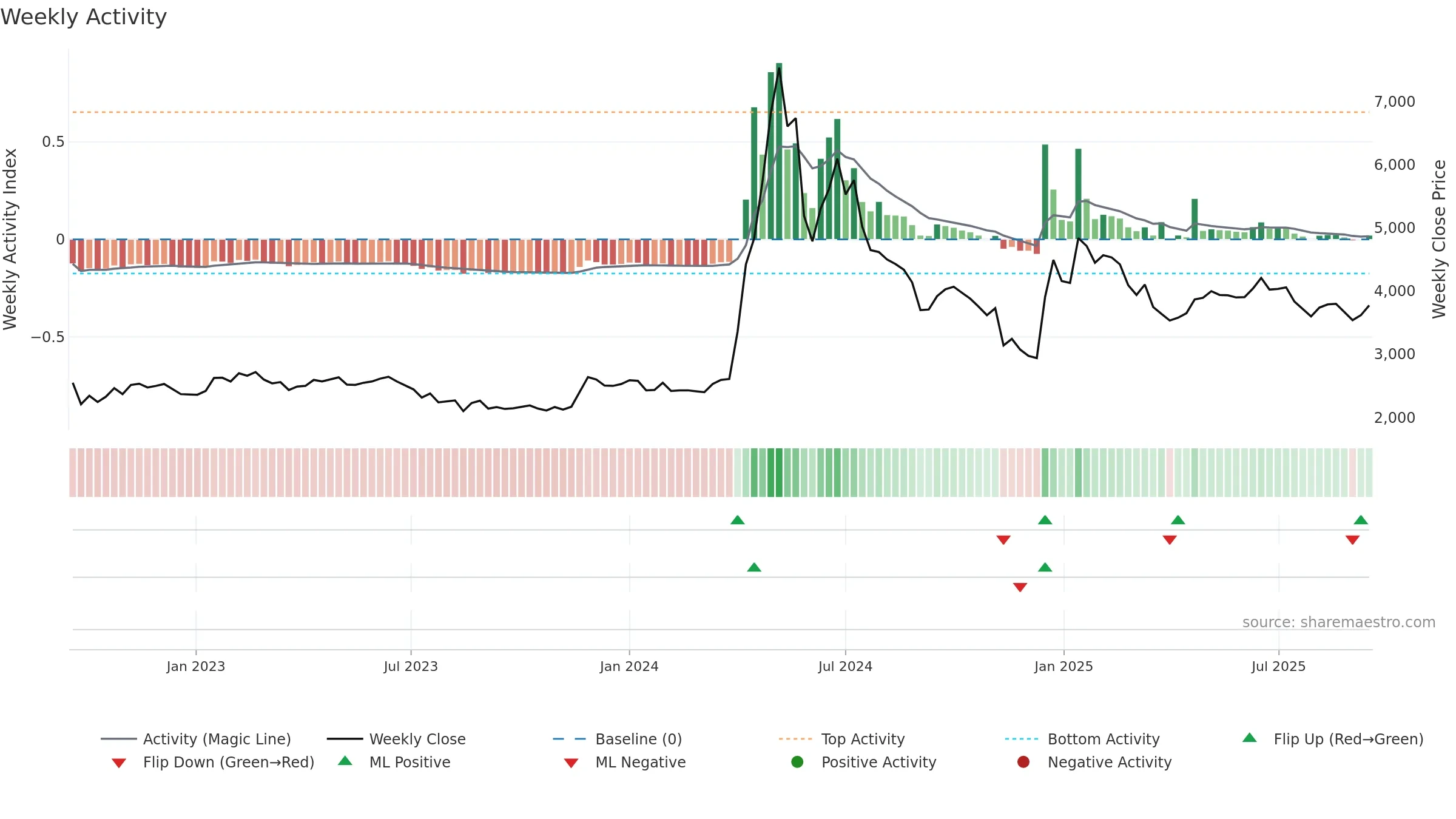
Task: Click the 7,000 price axis label
Action: (x=1395, y=101)
